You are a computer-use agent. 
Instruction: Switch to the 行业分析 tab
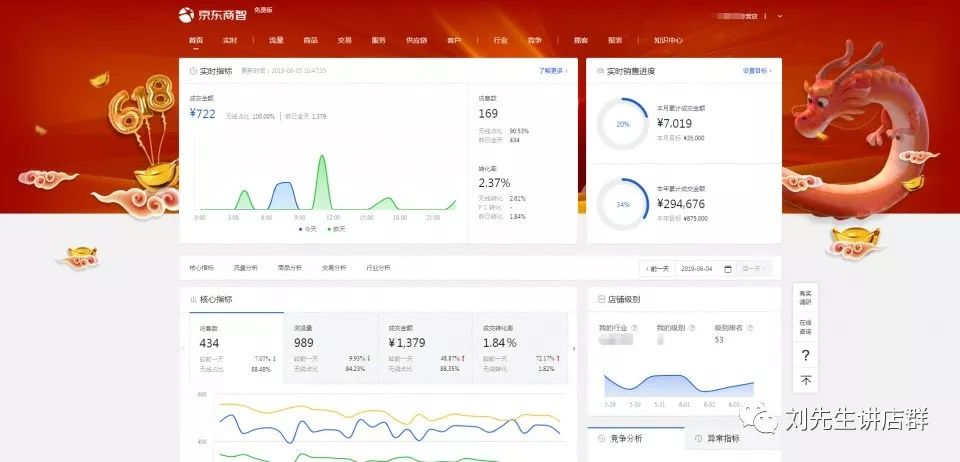point(378,268)
